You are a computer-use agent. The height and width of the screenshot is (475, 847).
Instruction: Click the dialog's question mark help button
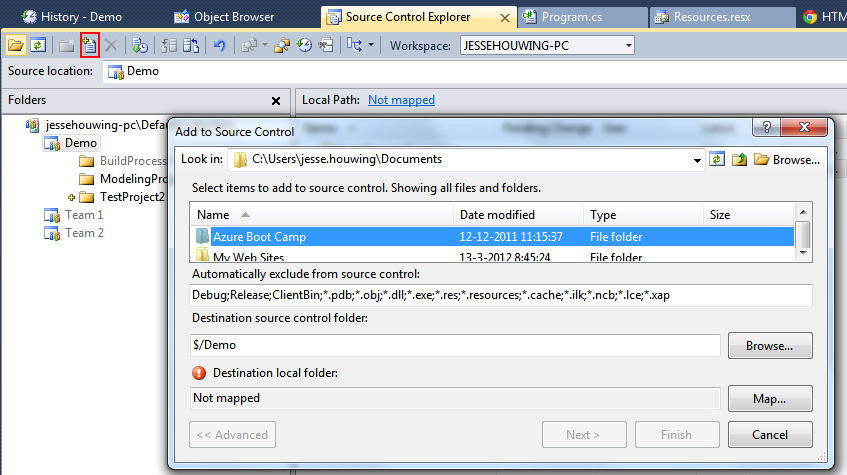[x=766, y=128]
